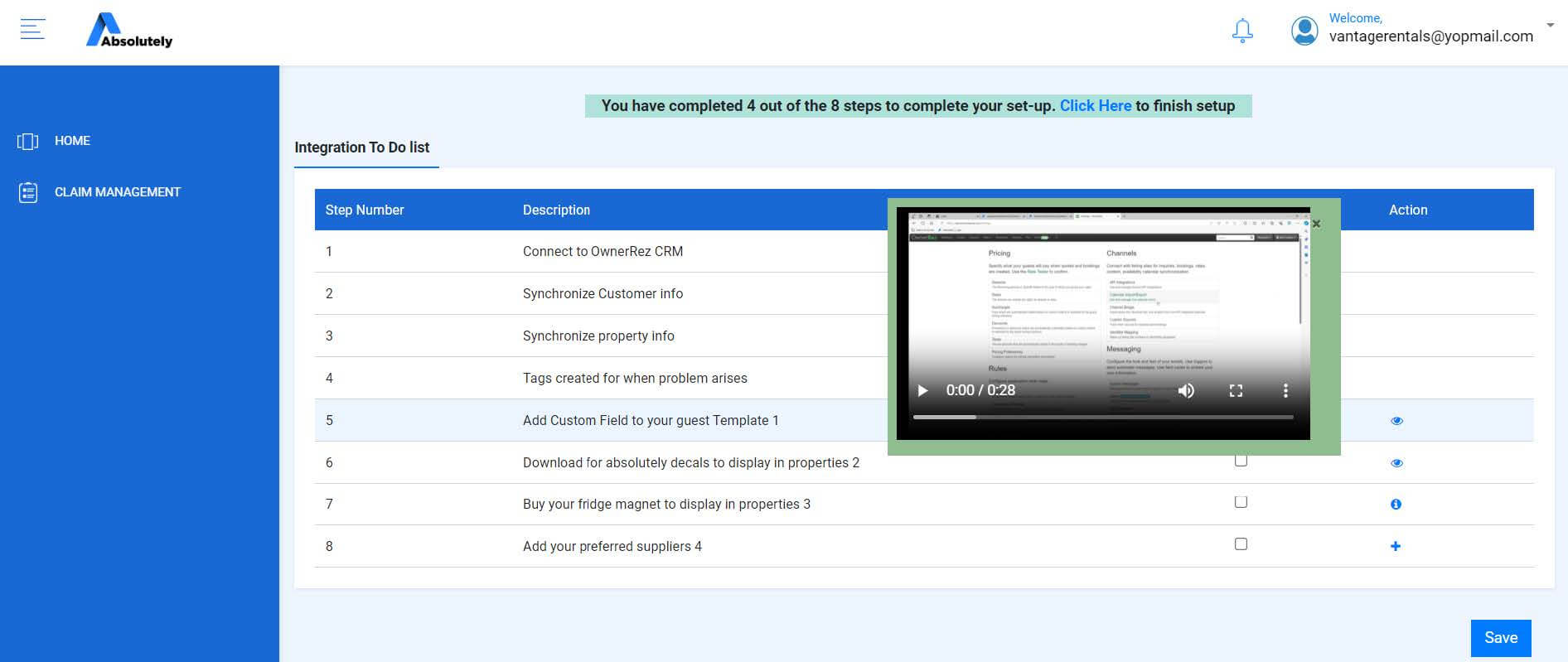The image size is (1568, 662).
Task: Click the notification bell icon
Action: click(x=1241, y=31)
